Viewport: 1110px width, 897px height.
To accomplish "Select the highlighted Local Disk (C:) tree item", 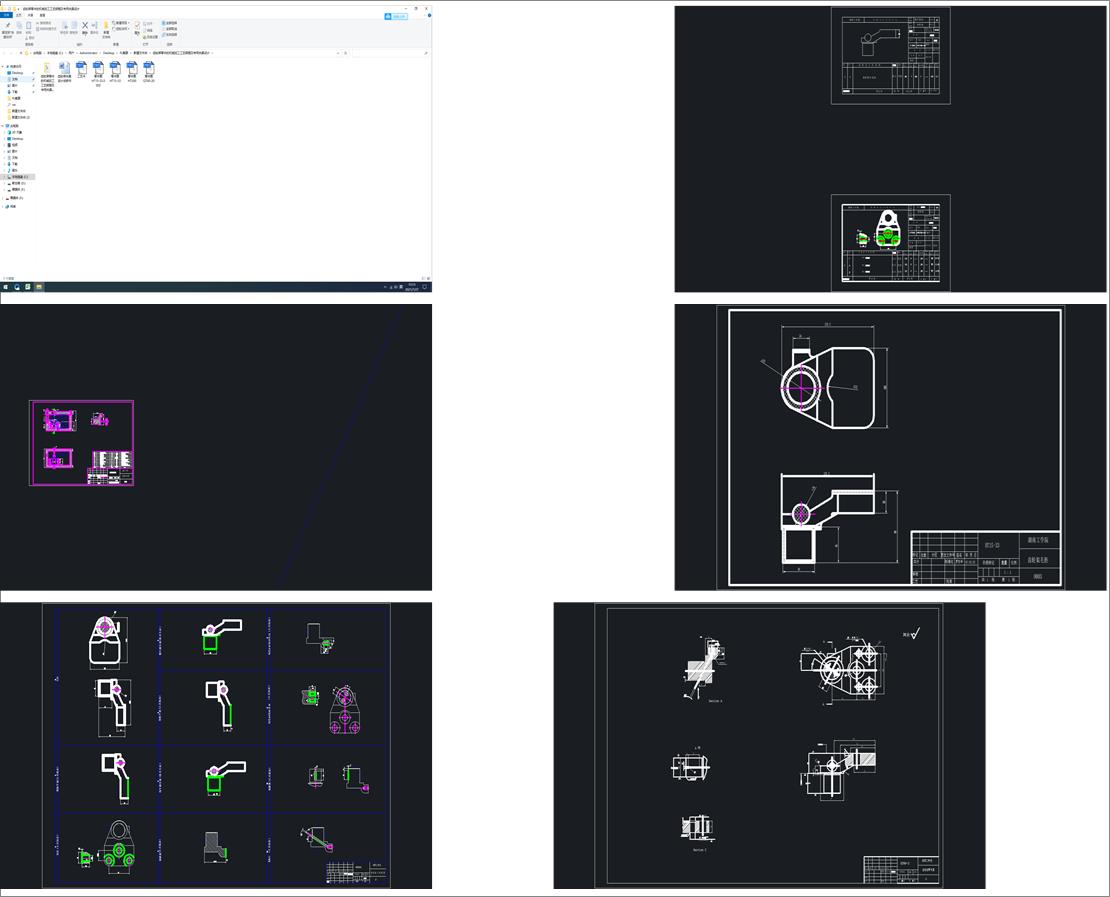I will (19, 177).
